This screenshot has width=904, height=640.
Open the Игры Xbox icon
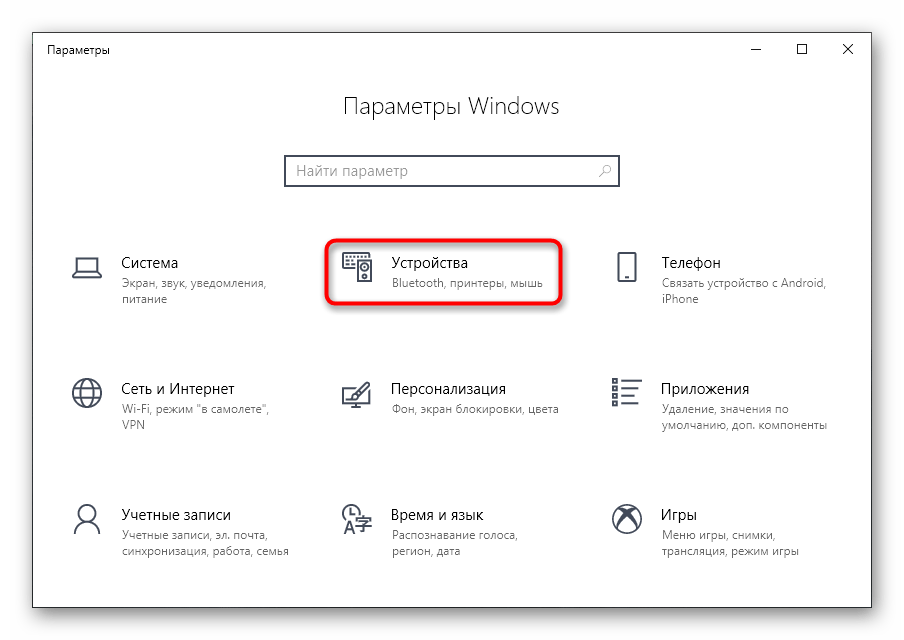click(627, 519)
